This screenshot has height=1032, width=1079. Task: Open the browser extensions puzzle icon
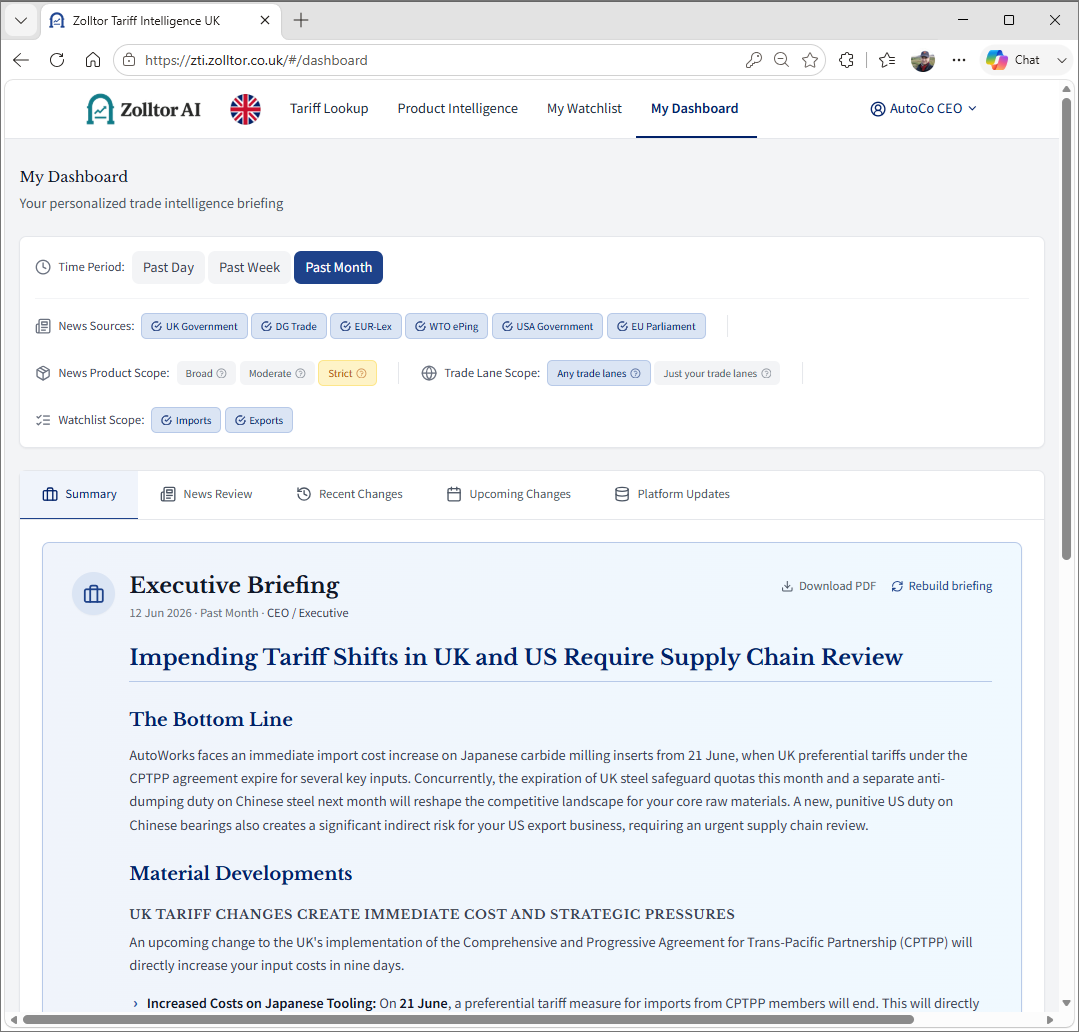846,61
